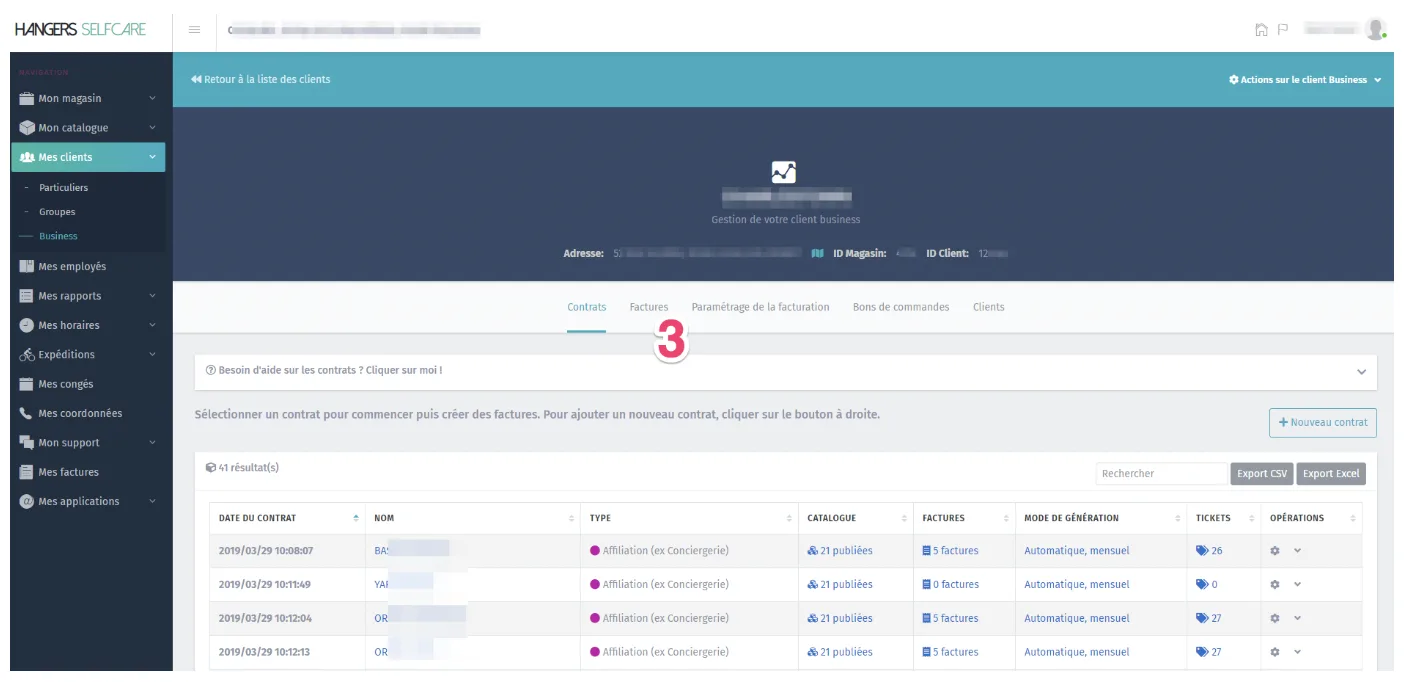Click the Mes applications icon
The image size is (1404, 682).
pos(27,501)
